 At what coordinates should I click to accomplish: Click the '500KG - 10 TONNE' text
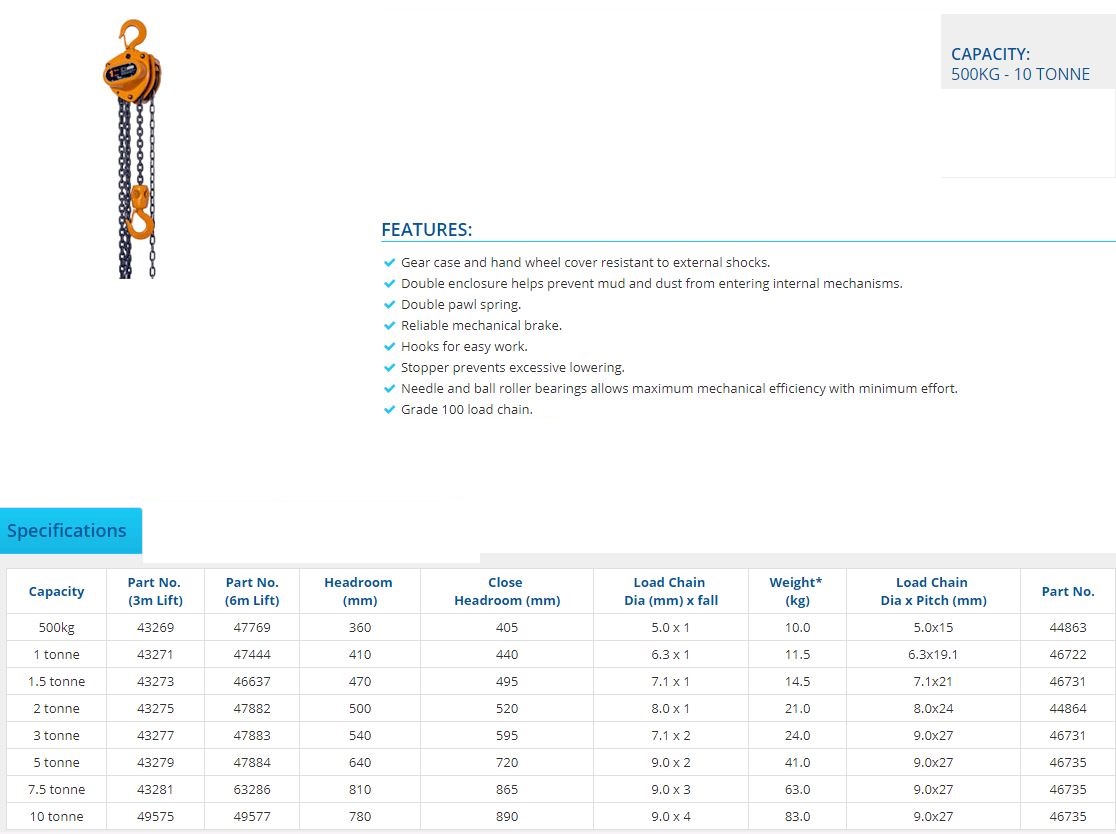pyautogui.click(x=1020, y=74)
